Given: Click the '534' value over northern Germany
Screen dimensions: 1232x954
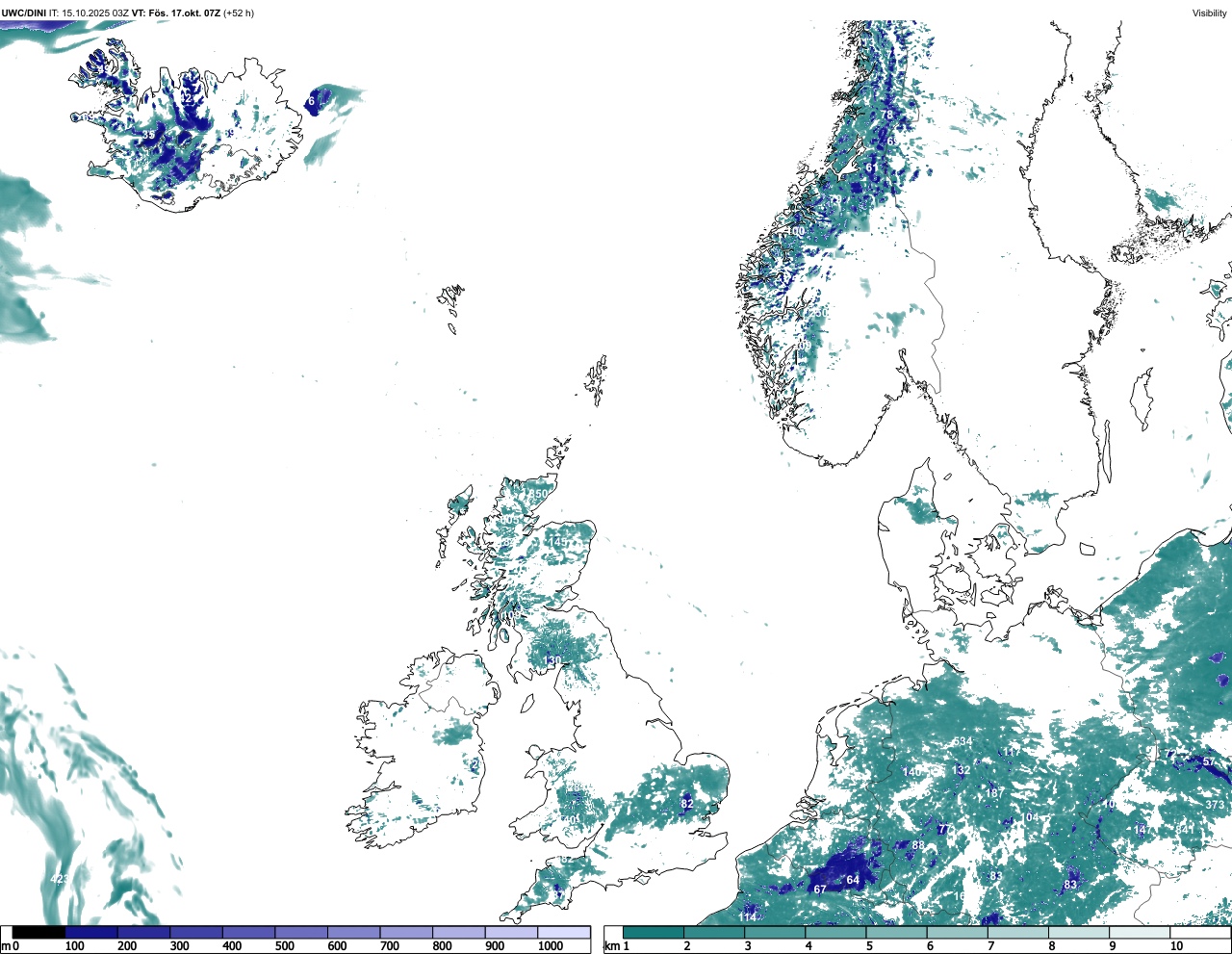Looking at the screenshot, I should [962, 741].
